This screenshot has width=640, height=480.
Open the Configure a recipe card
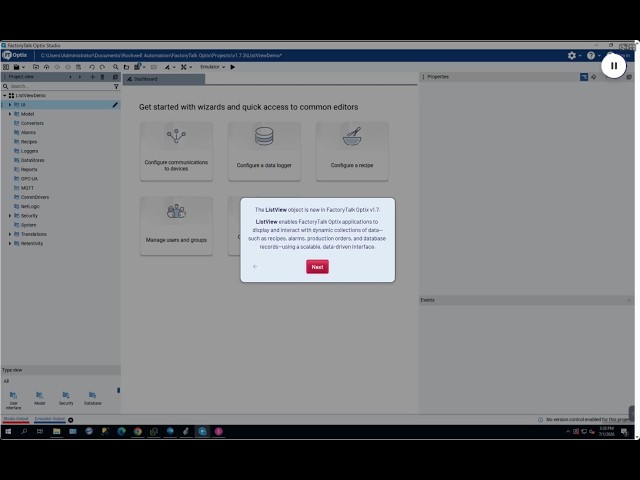352,151
